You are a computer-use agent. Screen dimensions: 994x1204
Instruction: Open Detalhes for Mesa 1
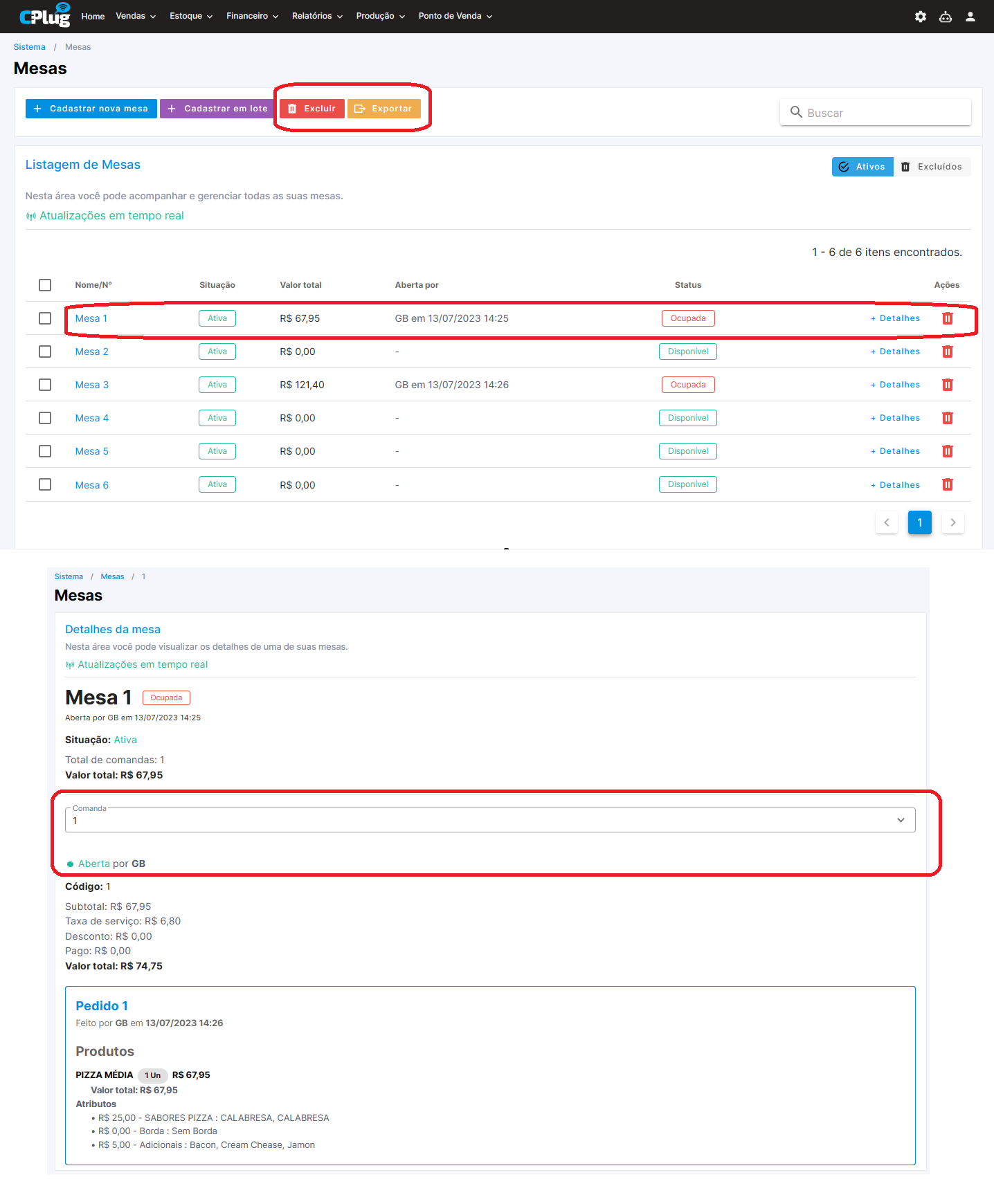coord(895,318)
